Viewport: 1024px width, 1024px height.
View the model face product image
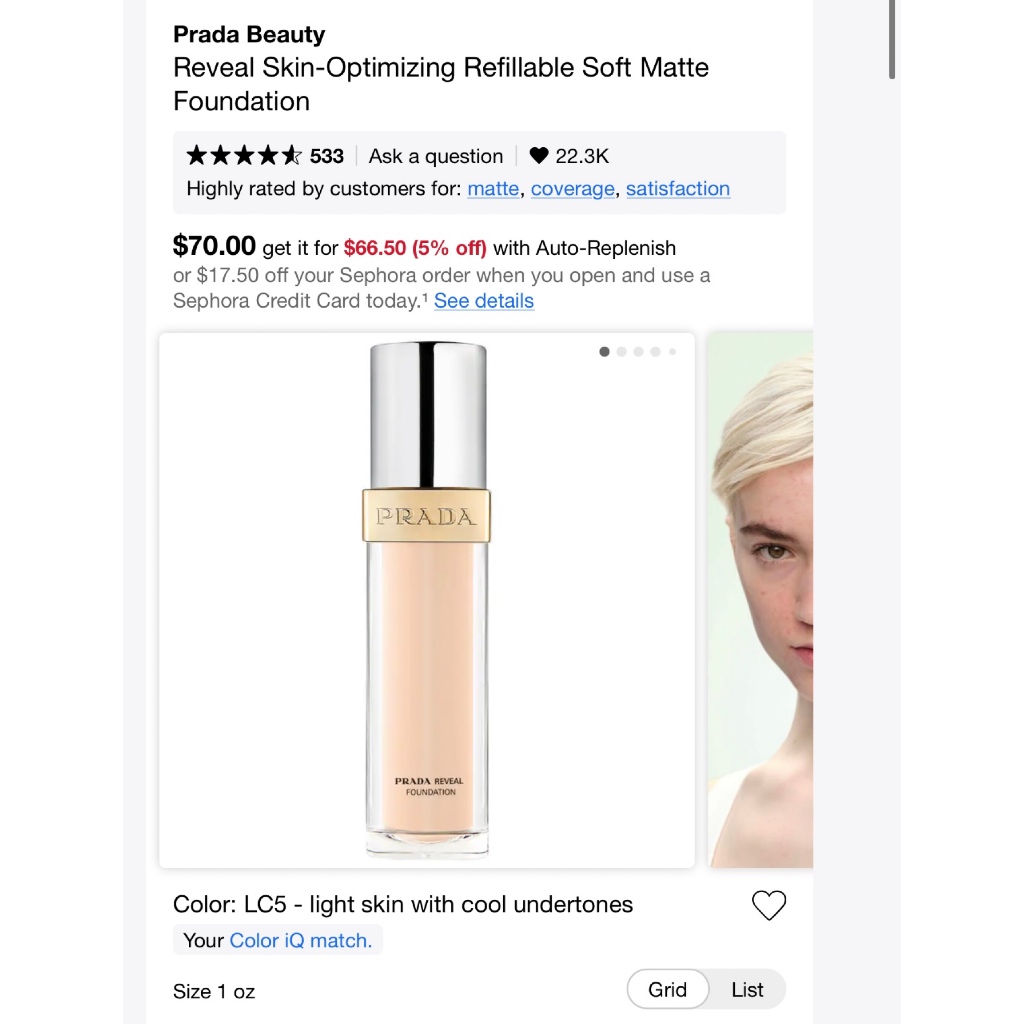point(761,600)
